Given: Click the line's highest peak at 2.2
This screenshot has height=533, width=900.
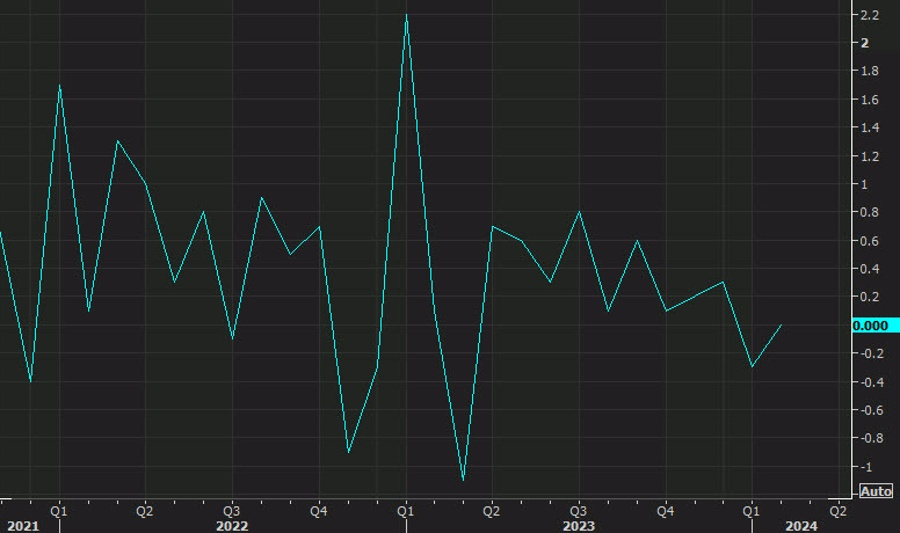Looking at the screenshot, I should tap(406, 15).
